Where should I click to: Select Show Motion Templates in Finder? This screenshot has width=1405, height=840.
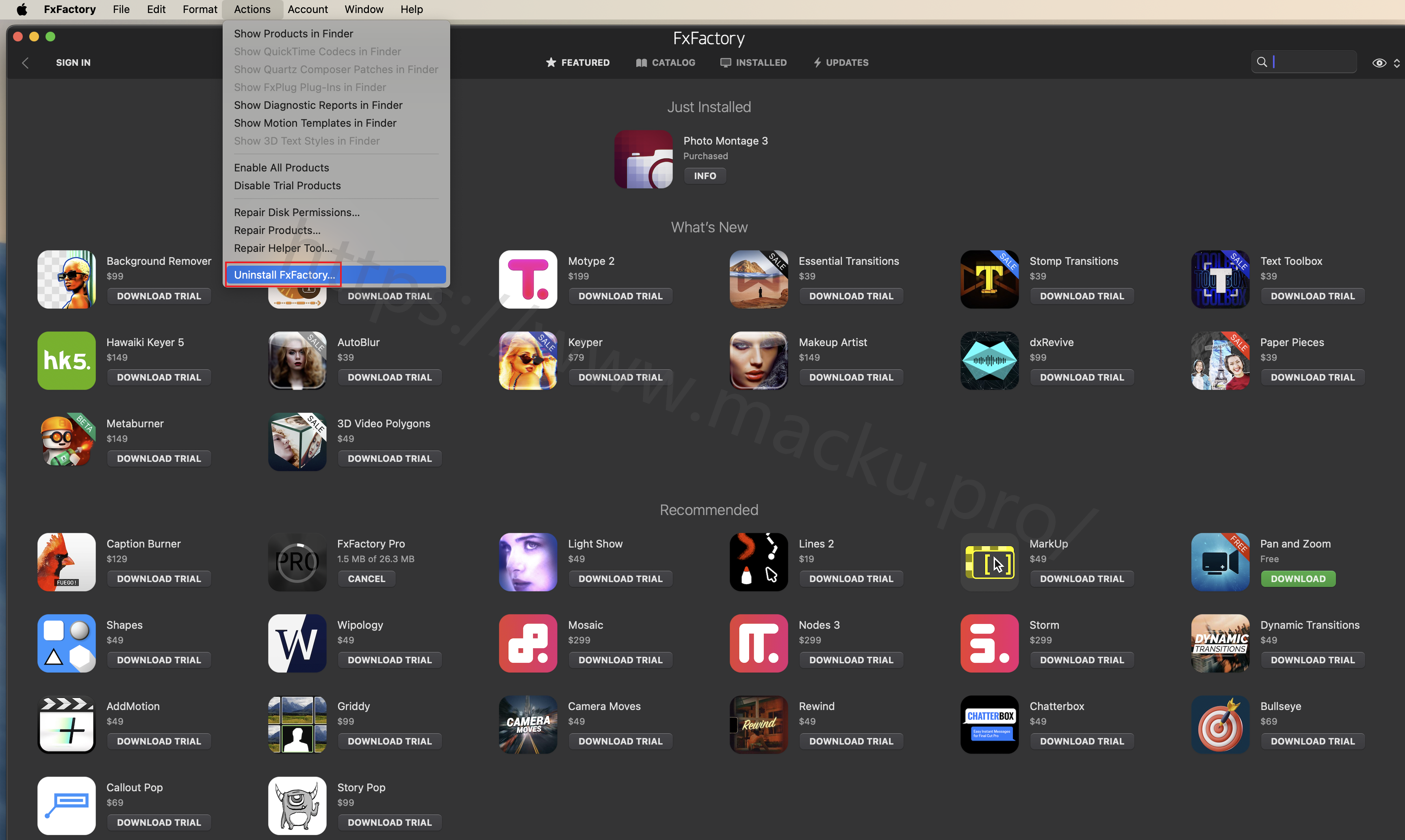pos(336,123)
